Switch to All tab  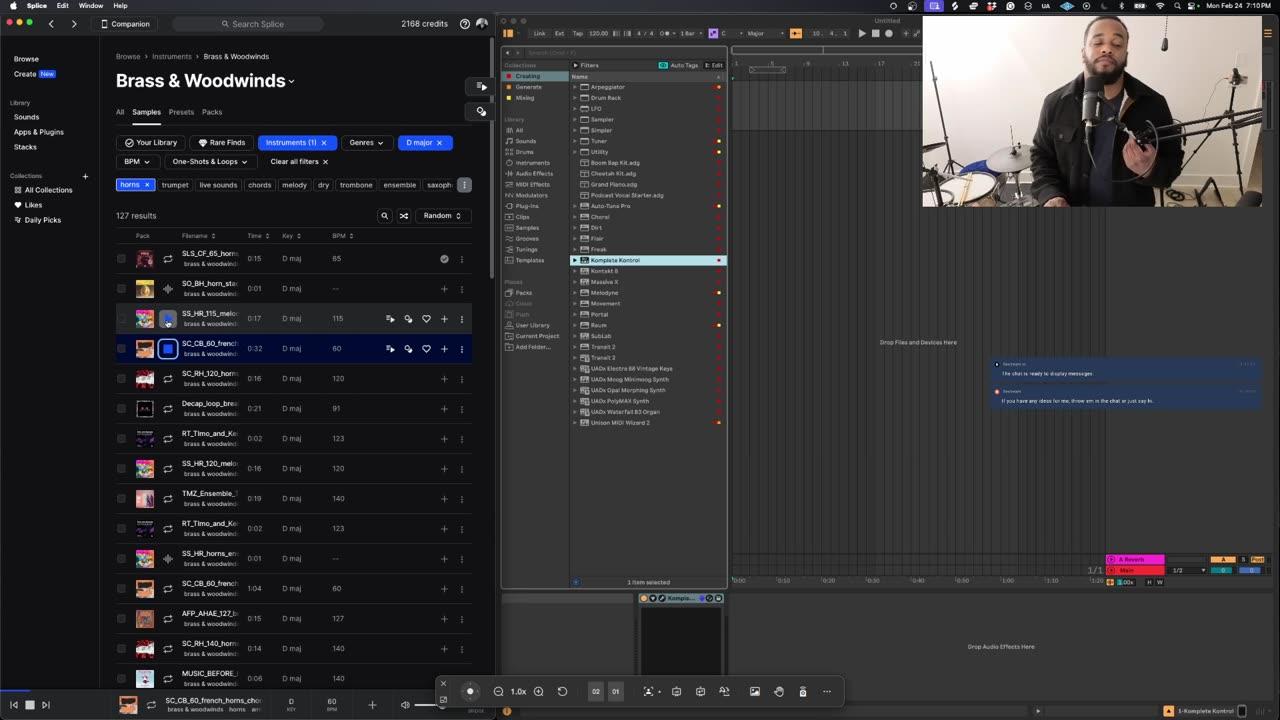[x=120, y=112]
